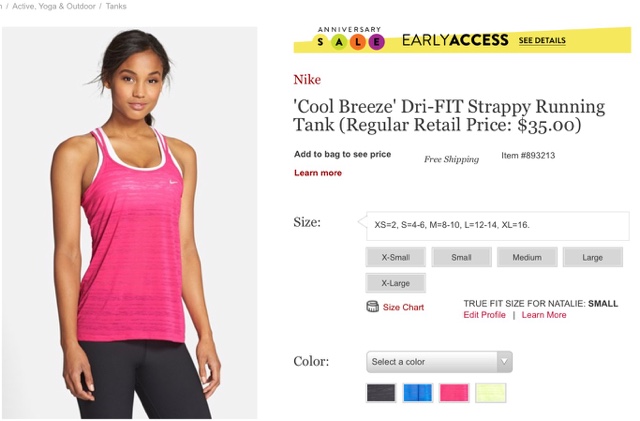The width and height of the screenshot is (640, 421).
Task: Open the True Fit Learn More link
Action: 544,315
